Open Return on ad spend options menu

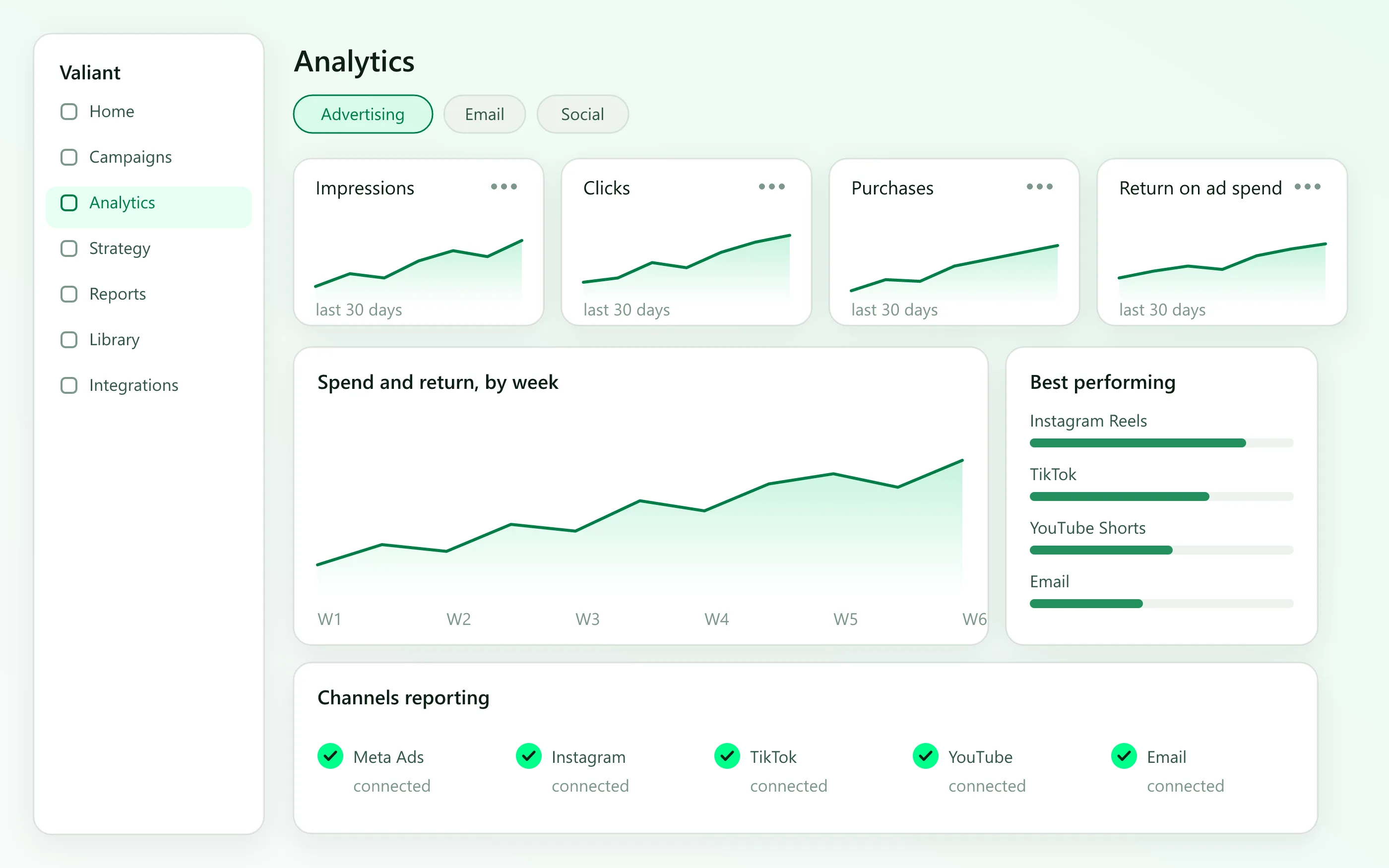pyautogui.click(x=1308, y=186)
